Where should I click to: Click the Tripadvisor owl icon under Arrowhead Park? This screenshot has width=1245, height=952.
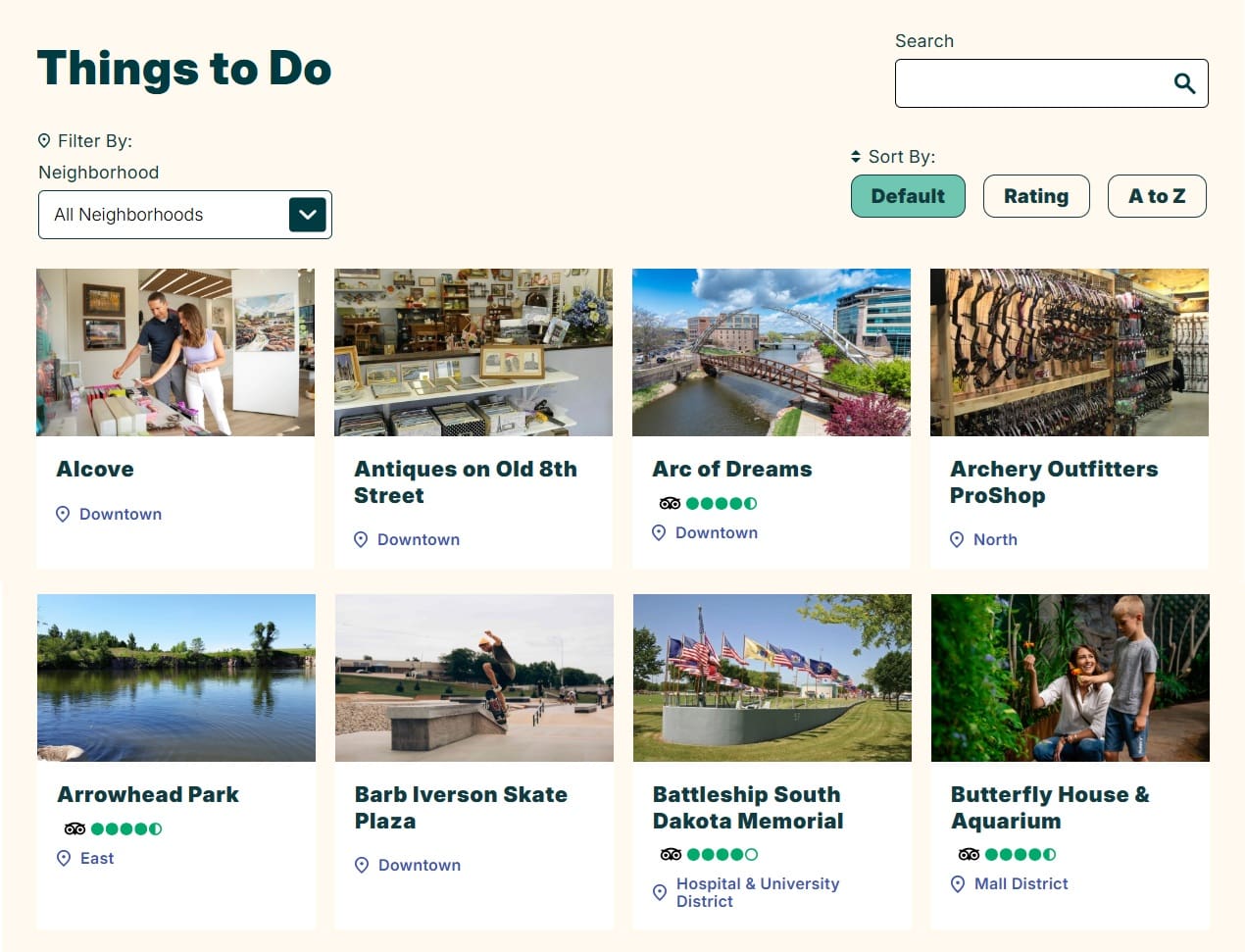click(75, 829)
